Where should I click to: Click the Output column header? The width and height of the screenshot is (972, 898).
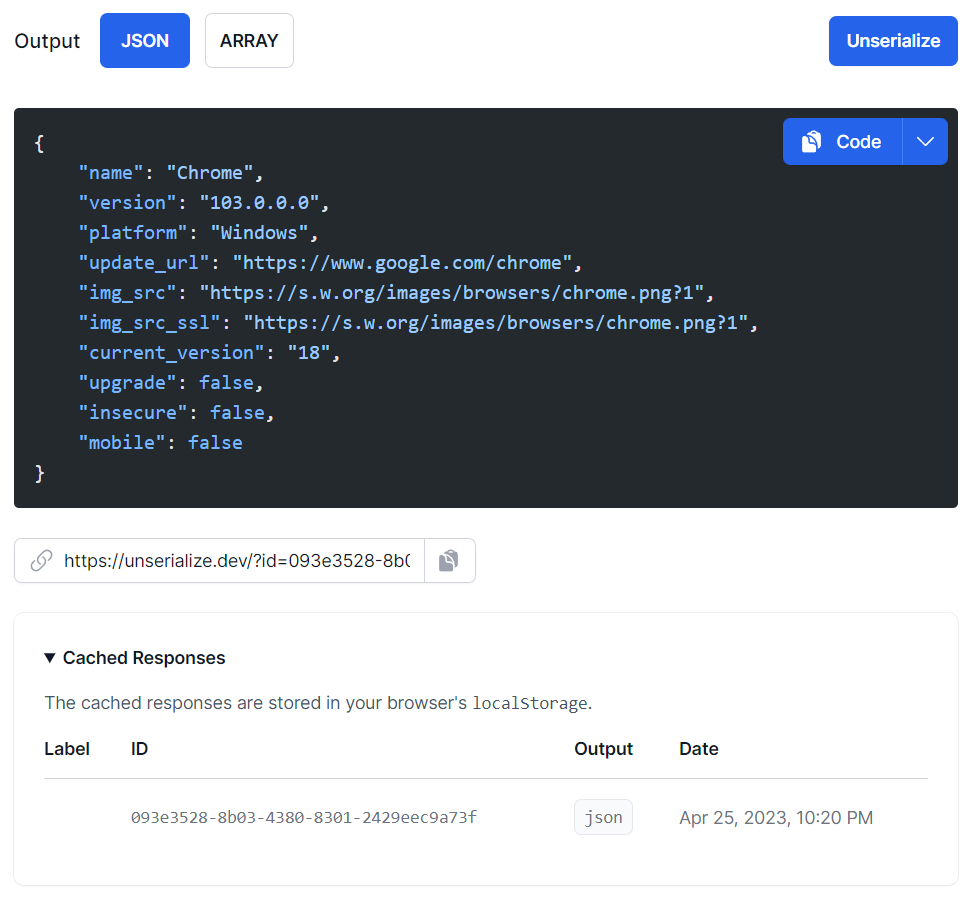coord(603,749)
